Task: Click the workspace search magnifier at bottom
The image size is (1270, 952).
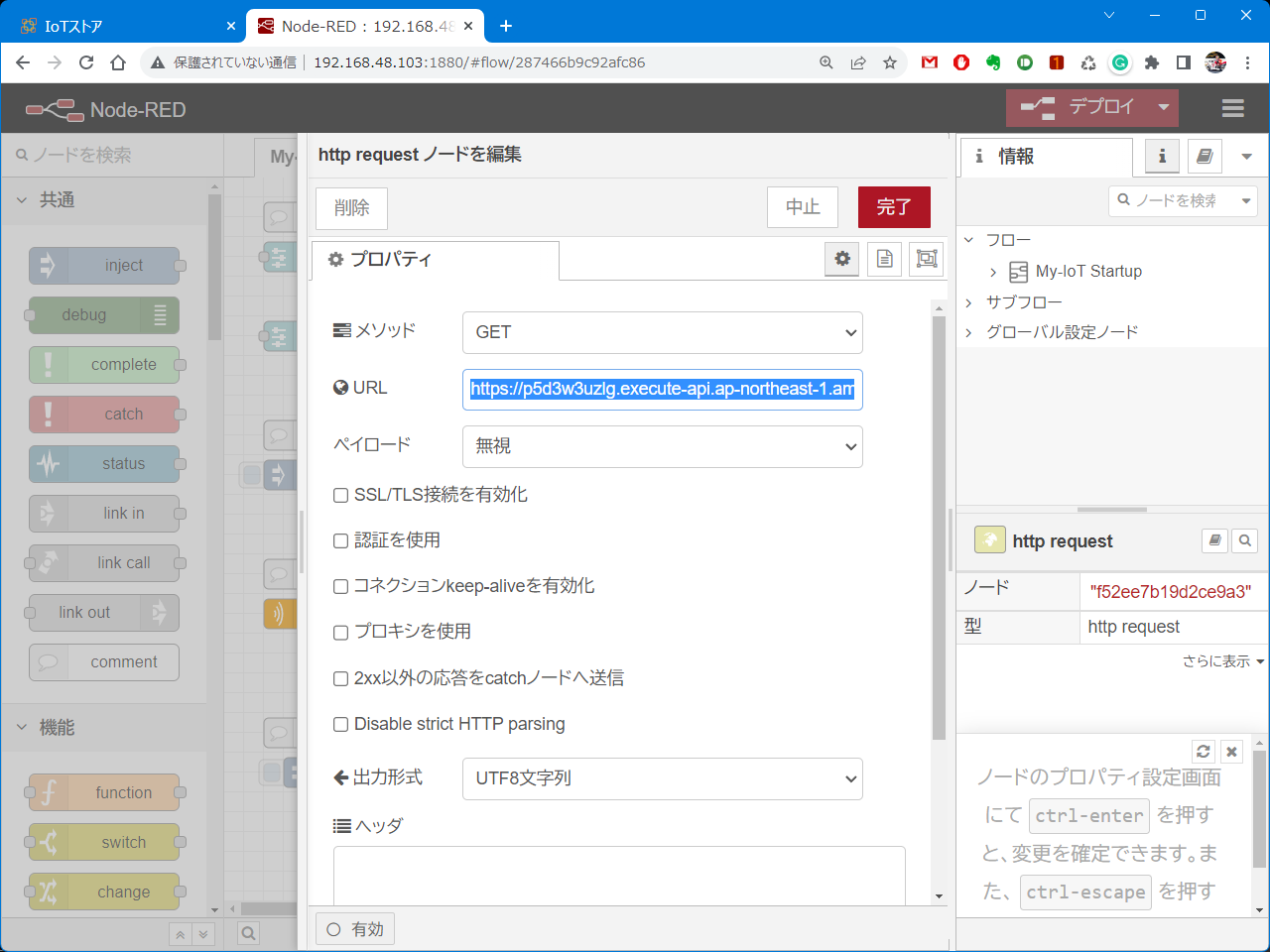Action: click(x=248, y=933)
